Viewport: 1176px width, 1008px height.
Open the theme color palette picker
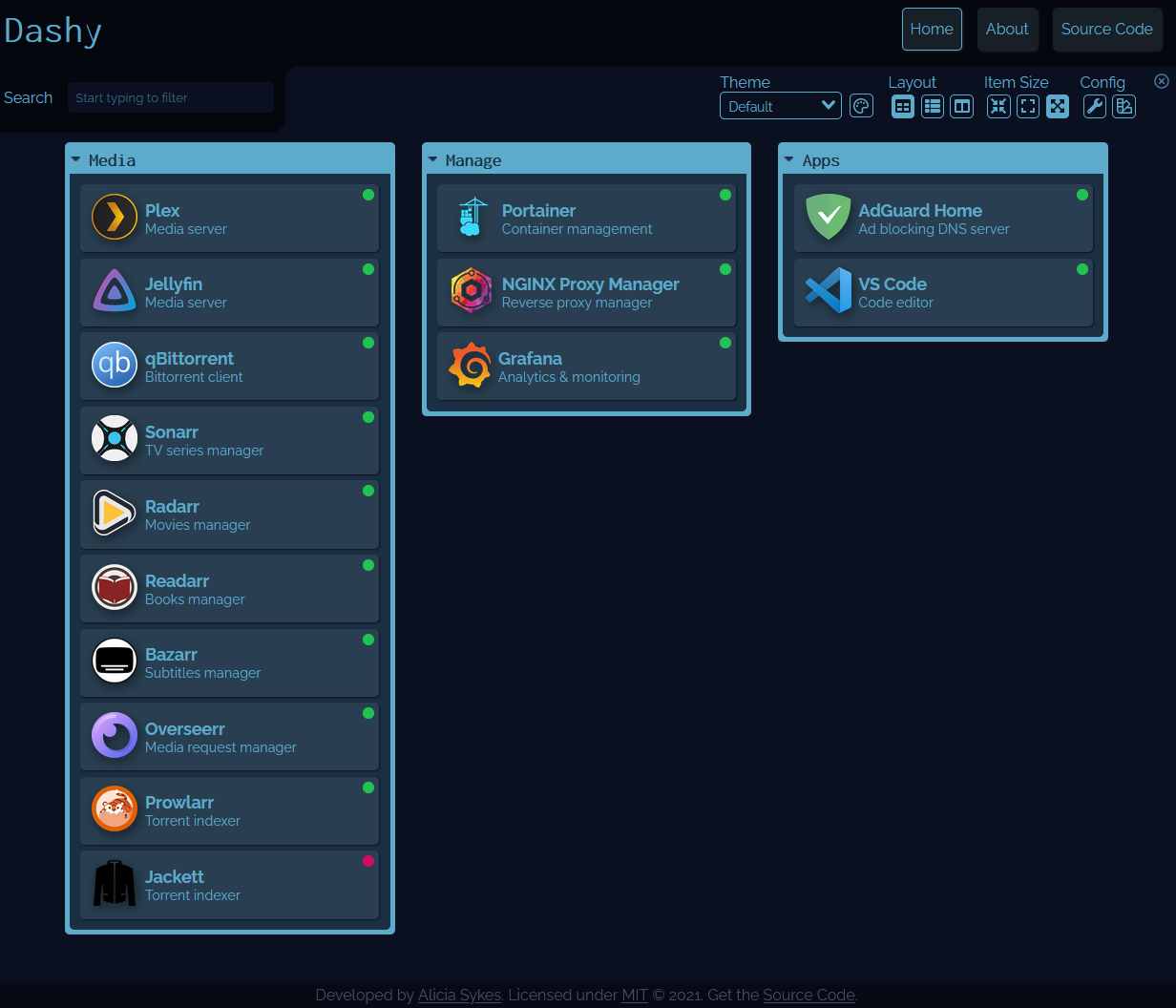click(861, 105)
